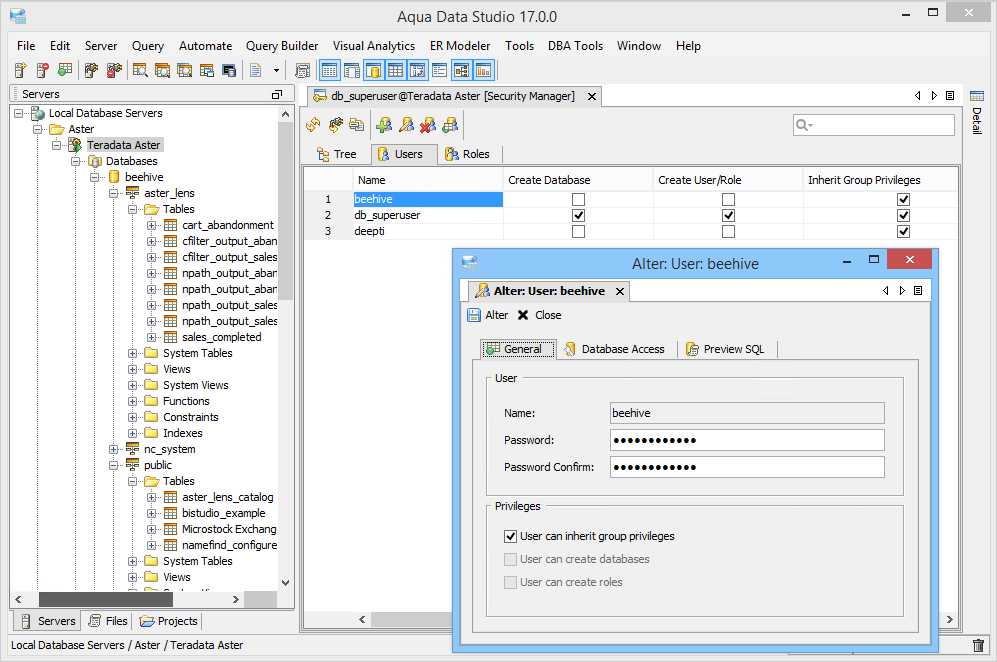
Task: Click the table with green circle toolbar icon
Action: pyautogui.click(x=65, y=70)
